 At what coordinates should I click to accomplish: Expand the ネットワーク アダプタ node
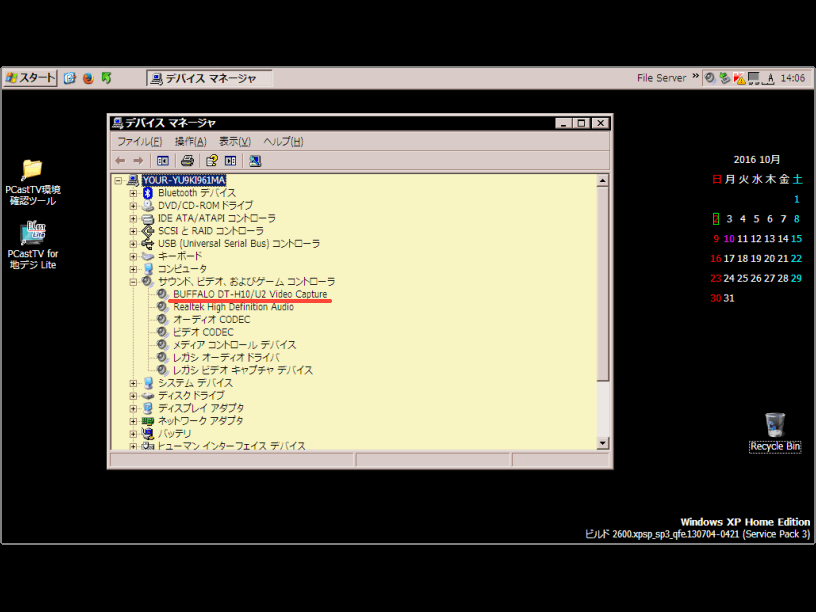click(133, 421)
